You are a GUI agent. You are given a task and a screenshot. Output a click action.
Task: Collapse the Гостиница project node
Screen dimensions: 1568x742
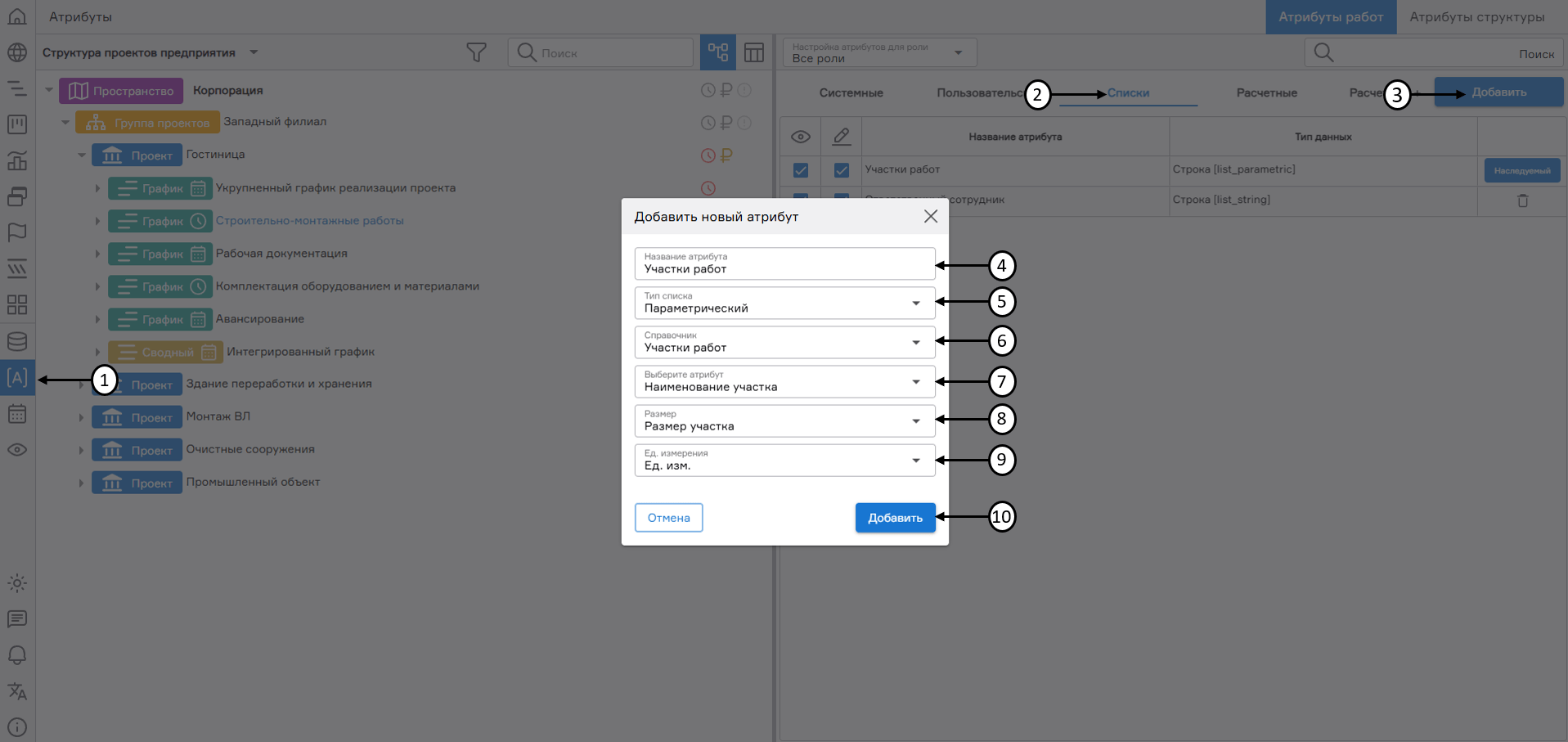tap(82, 155)
